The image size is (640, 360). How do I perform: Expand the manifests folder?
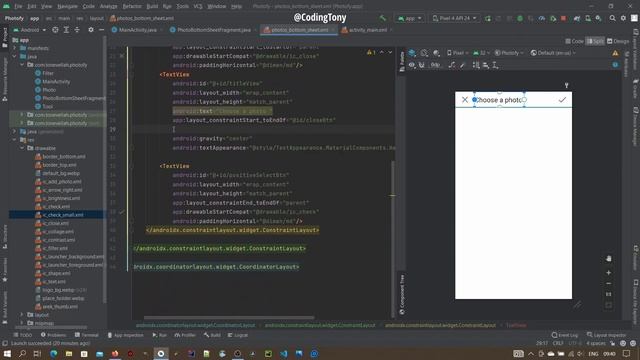[x=15, y=48]
